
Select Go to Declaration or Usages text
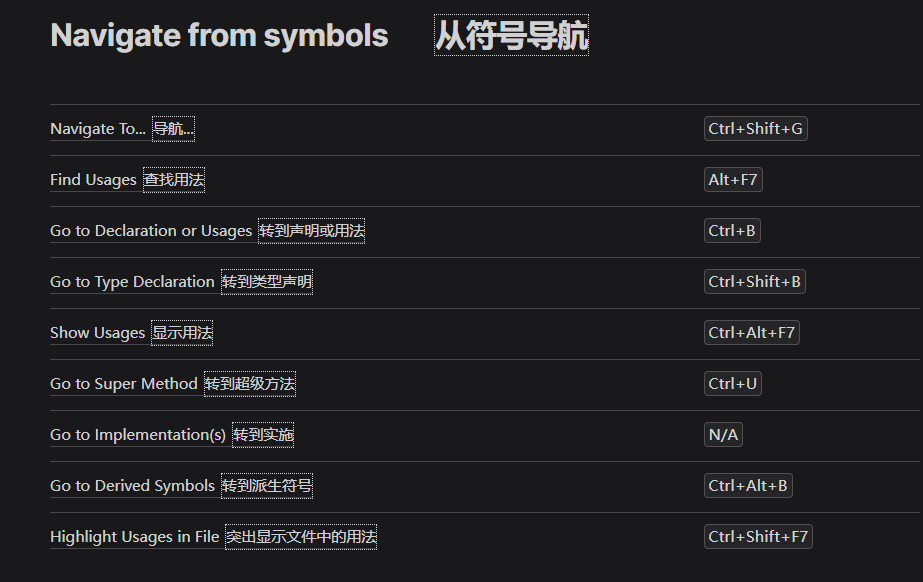click(x=151, y=231)
